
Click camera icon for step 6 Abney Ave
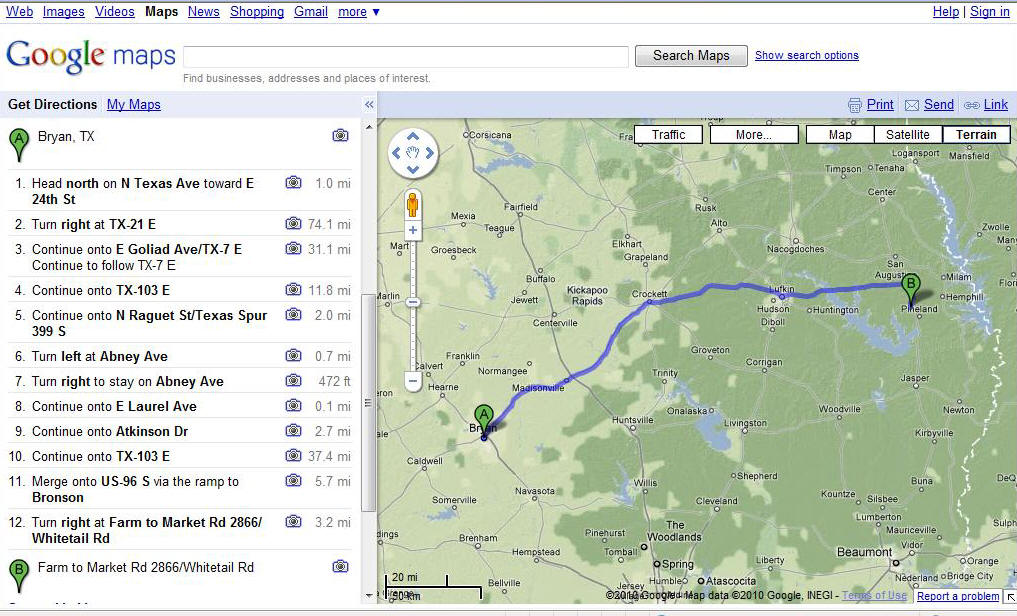294,355
